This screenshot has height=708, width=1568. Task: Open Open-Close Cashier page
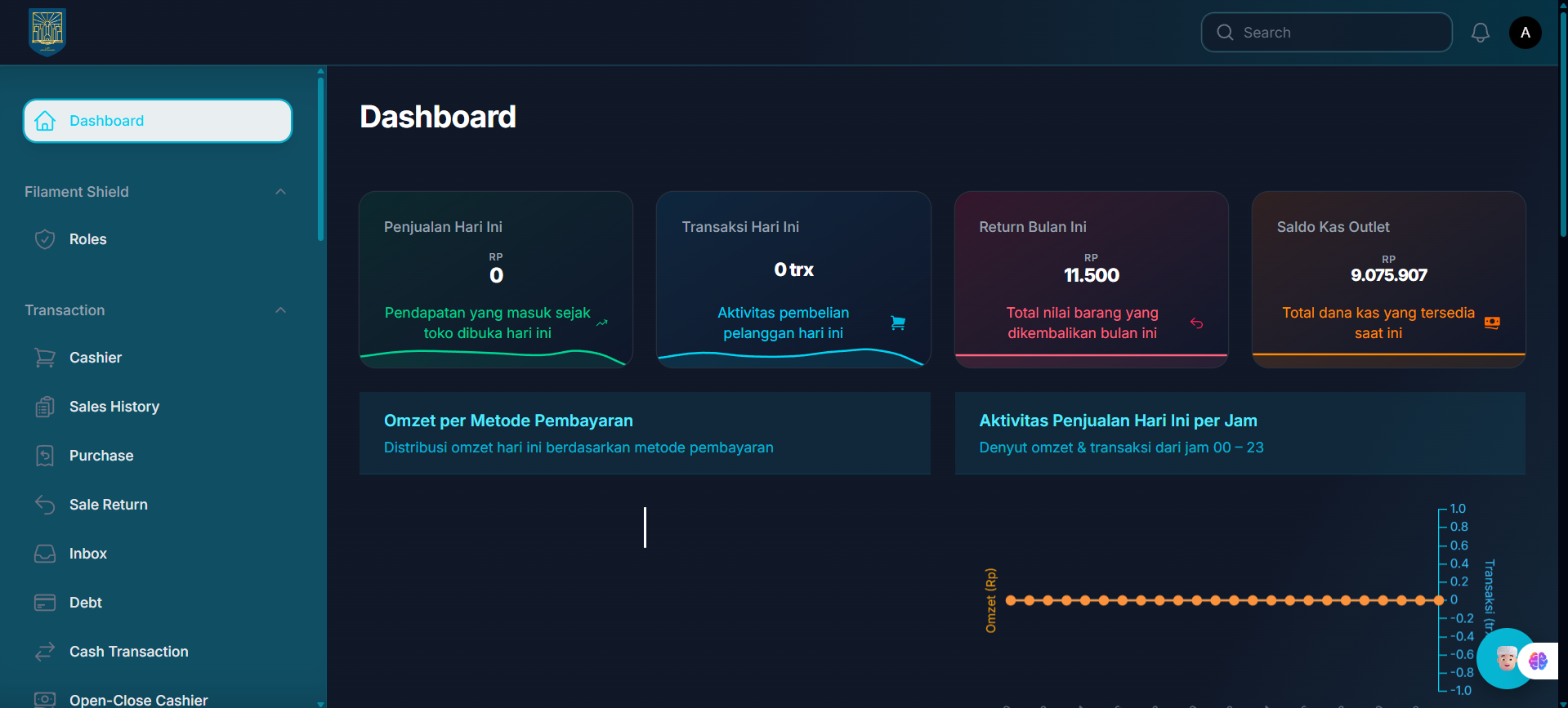pyautogui.click(x=138, y=699)
